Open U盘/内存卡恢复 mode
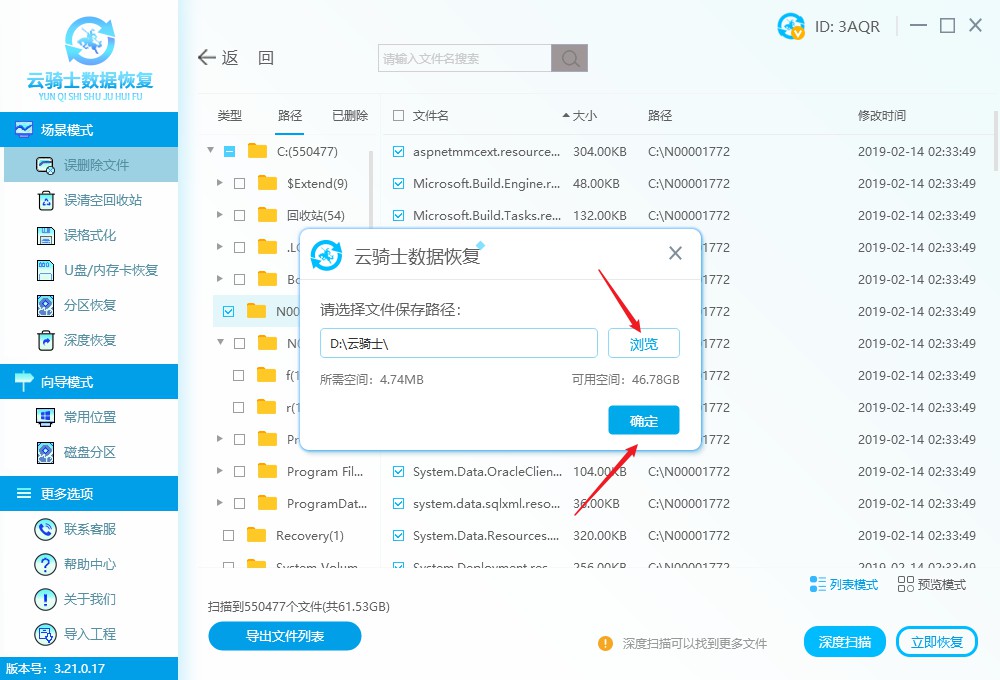This screenshot has height=680, width=1000. (90, 270)
